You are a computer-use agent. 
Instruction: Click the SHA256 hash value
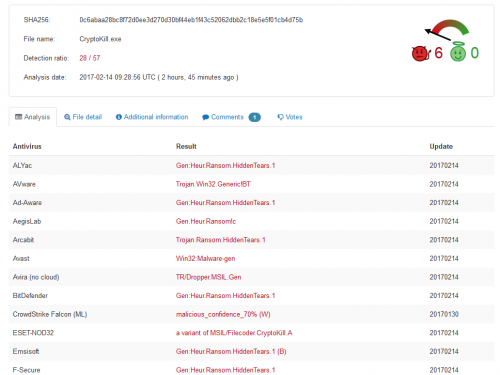point(191,20)
